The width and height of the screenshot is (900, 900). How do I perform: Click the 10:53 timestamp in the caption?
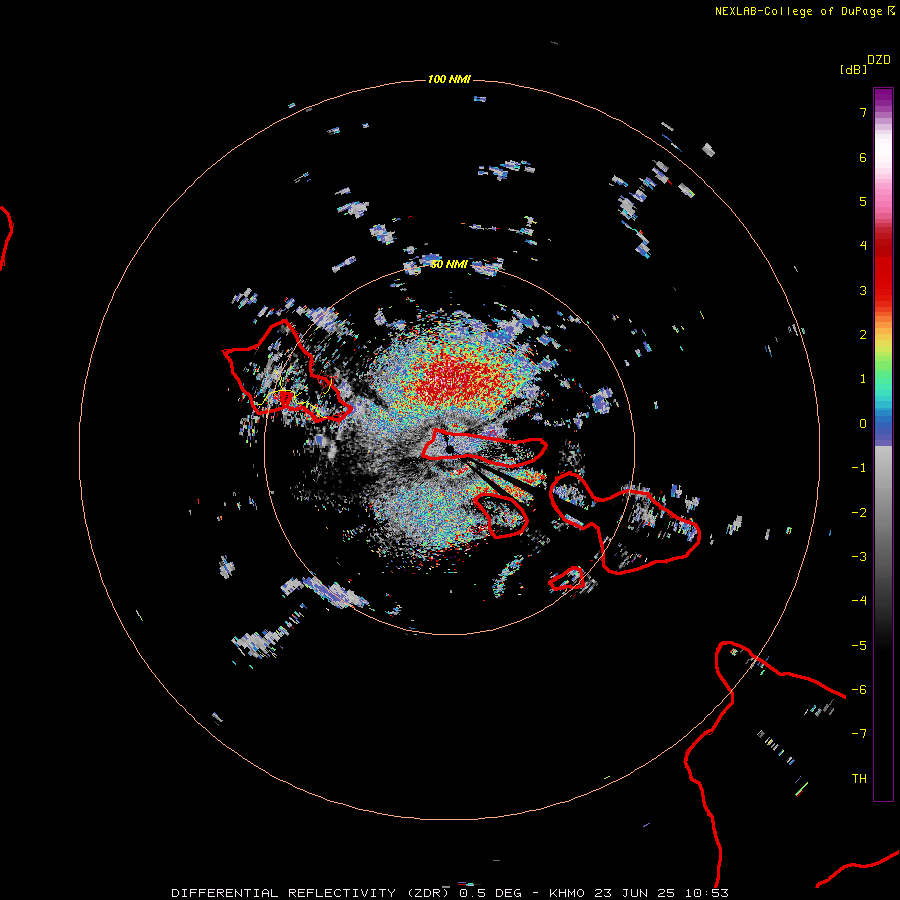(x=706, y=893)
